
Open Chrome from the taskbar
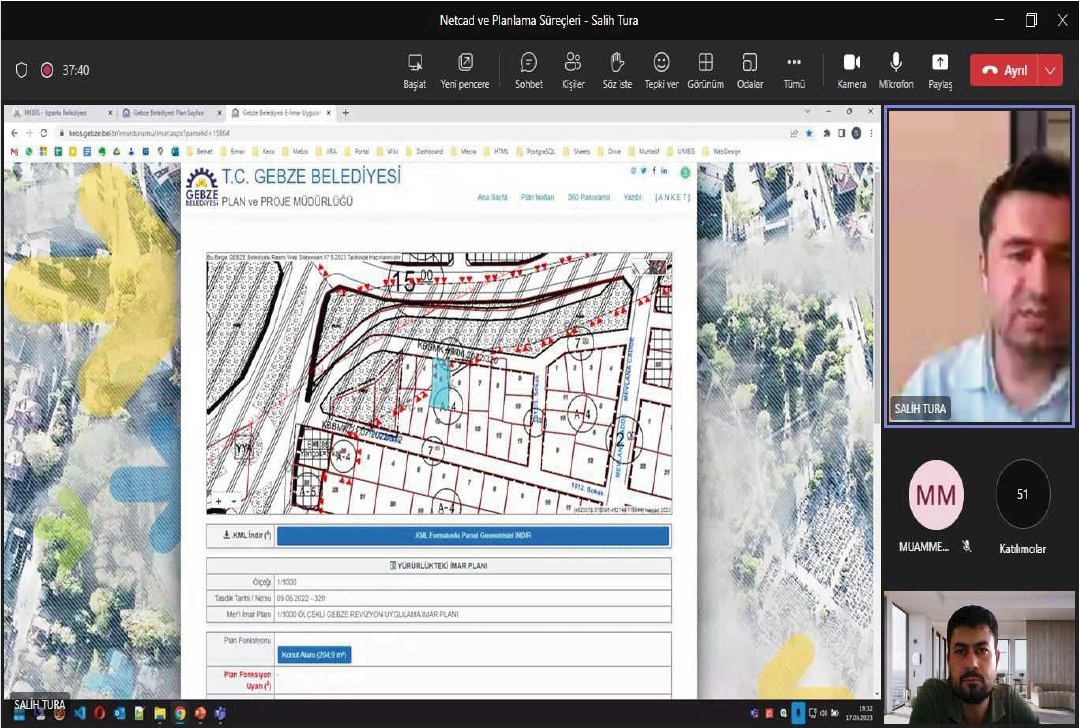[180, 714]
